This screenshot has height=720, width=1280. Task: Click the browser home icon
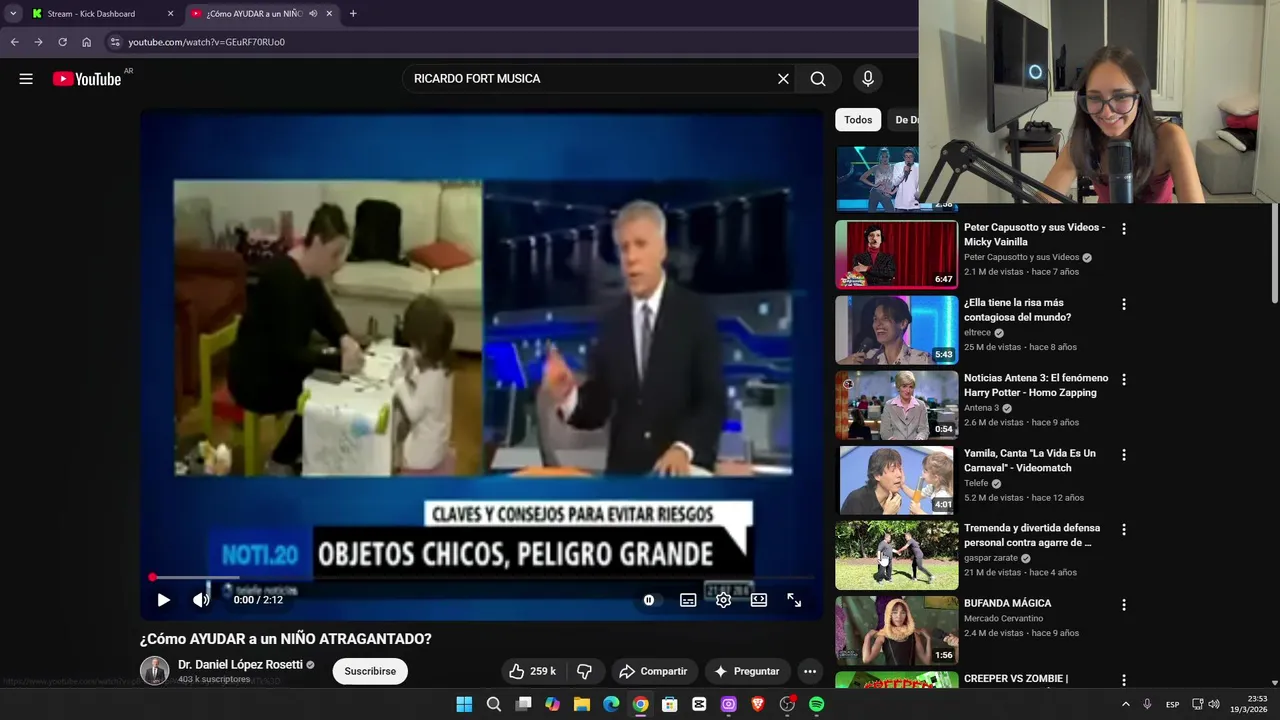pyautogui.click(x=86, y=42)
